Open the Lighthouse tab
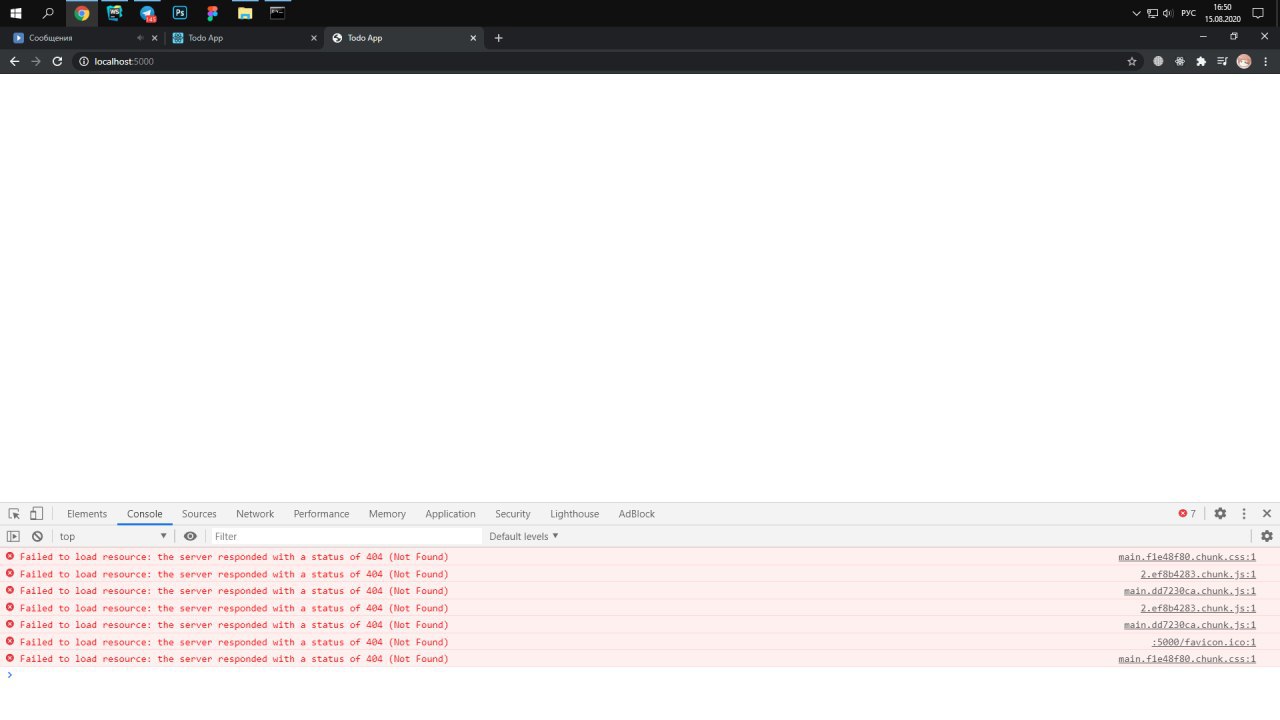Image resolution: width=1280 pixels, height=720 pixels. point(574,514)
